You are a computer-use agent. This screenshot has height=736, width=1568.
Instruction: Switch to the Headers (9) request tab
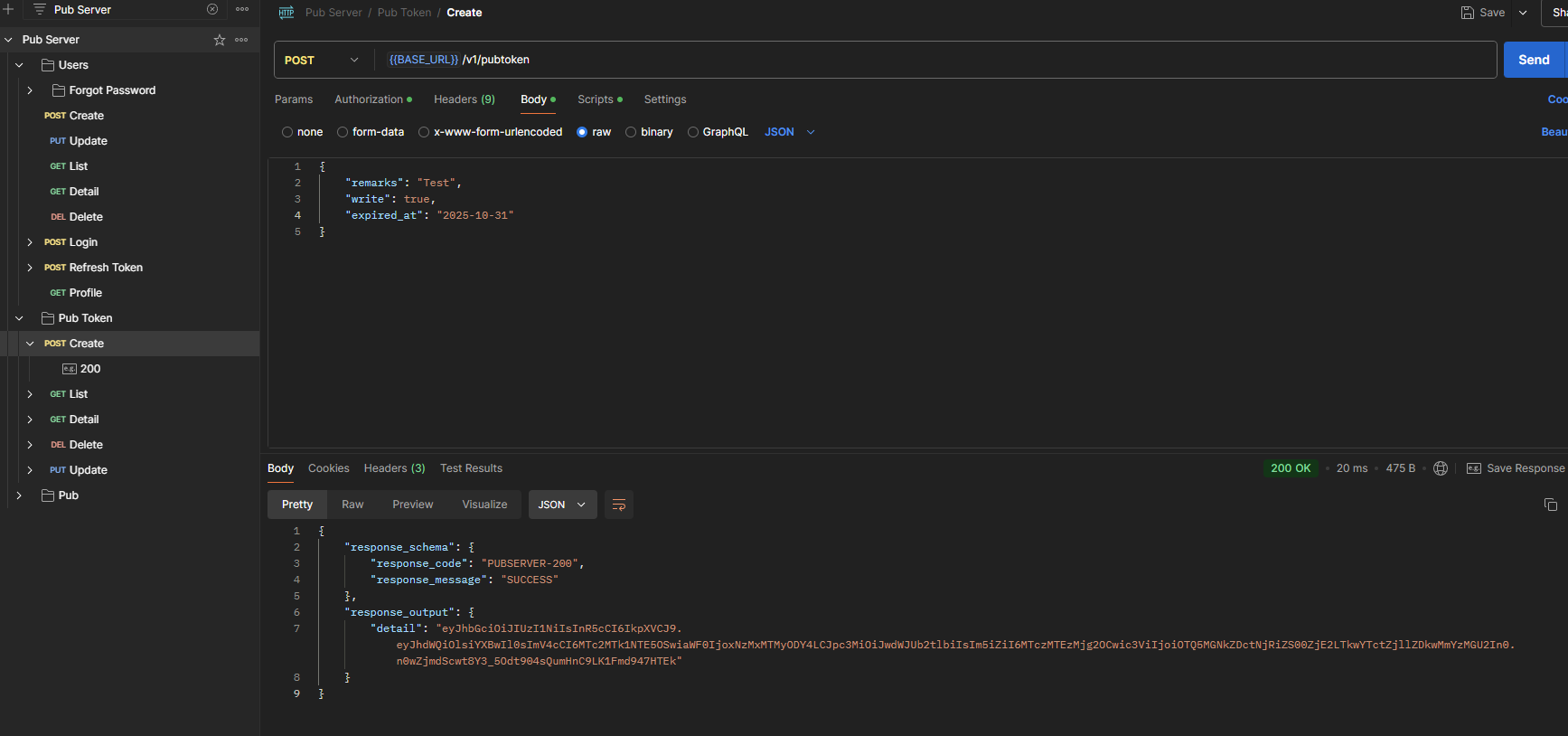tap(464, 99)
